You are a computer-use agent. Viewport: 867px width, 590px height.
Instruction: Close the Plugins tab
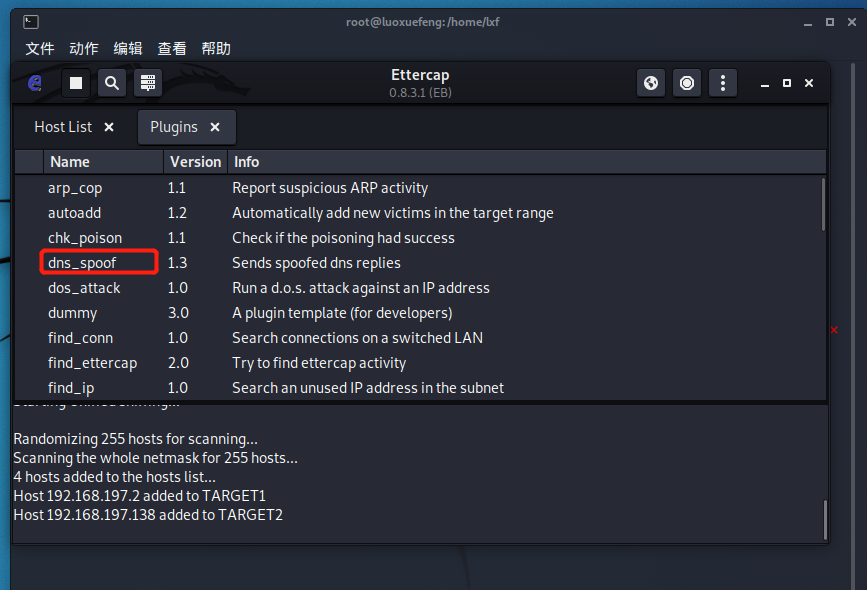click(x=215, y=127)
